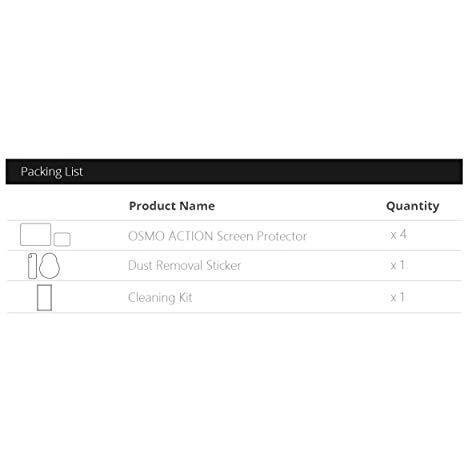Click the large screen protector outline icon
Screen dimensions: 464x464
coord(35,235)
